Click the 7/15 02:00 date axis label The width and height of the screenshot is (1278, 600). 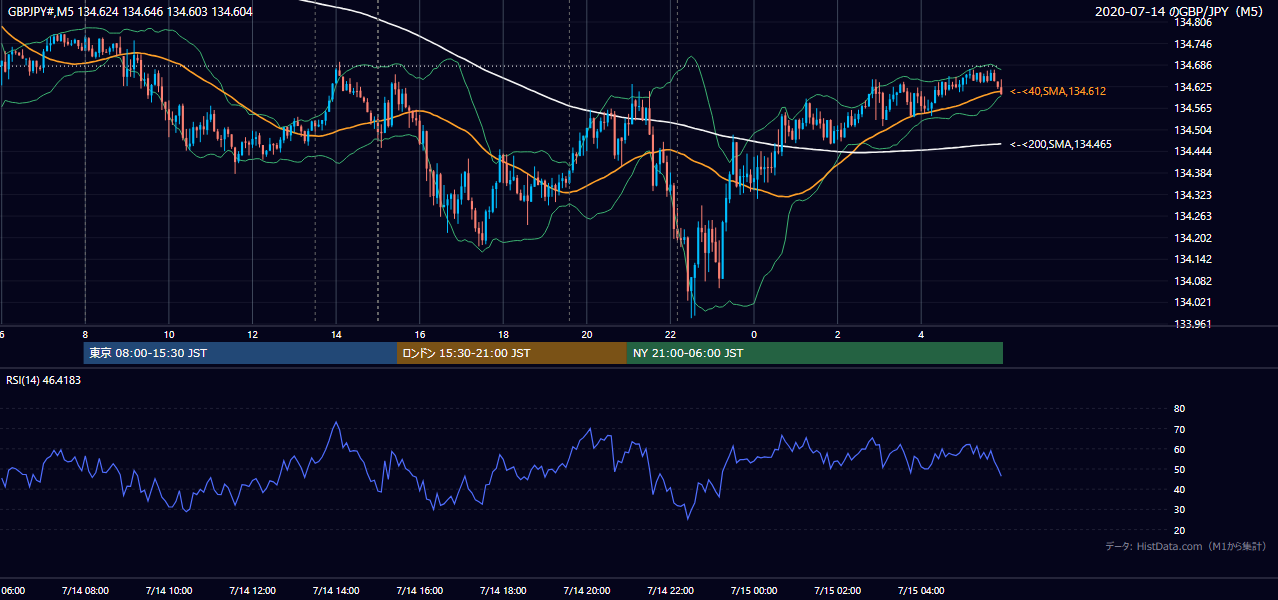(x=838, y=591)
